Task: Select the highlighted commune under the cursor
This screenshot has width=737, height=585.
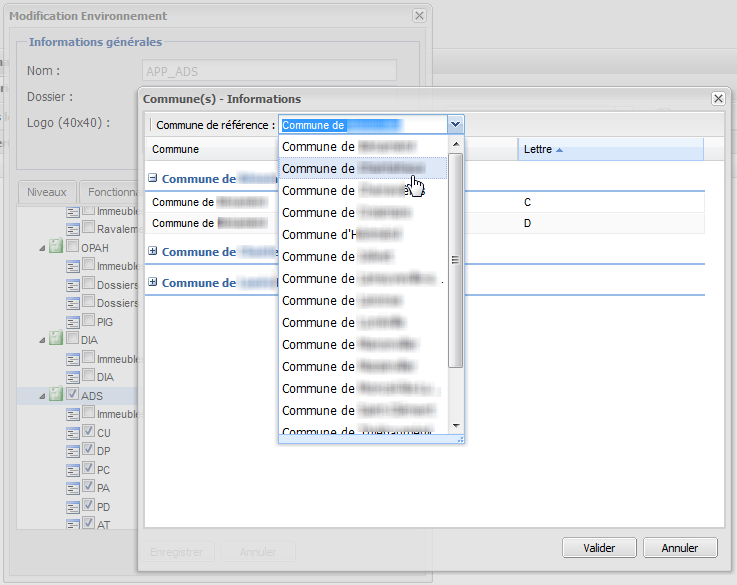Action: [362, 168]
